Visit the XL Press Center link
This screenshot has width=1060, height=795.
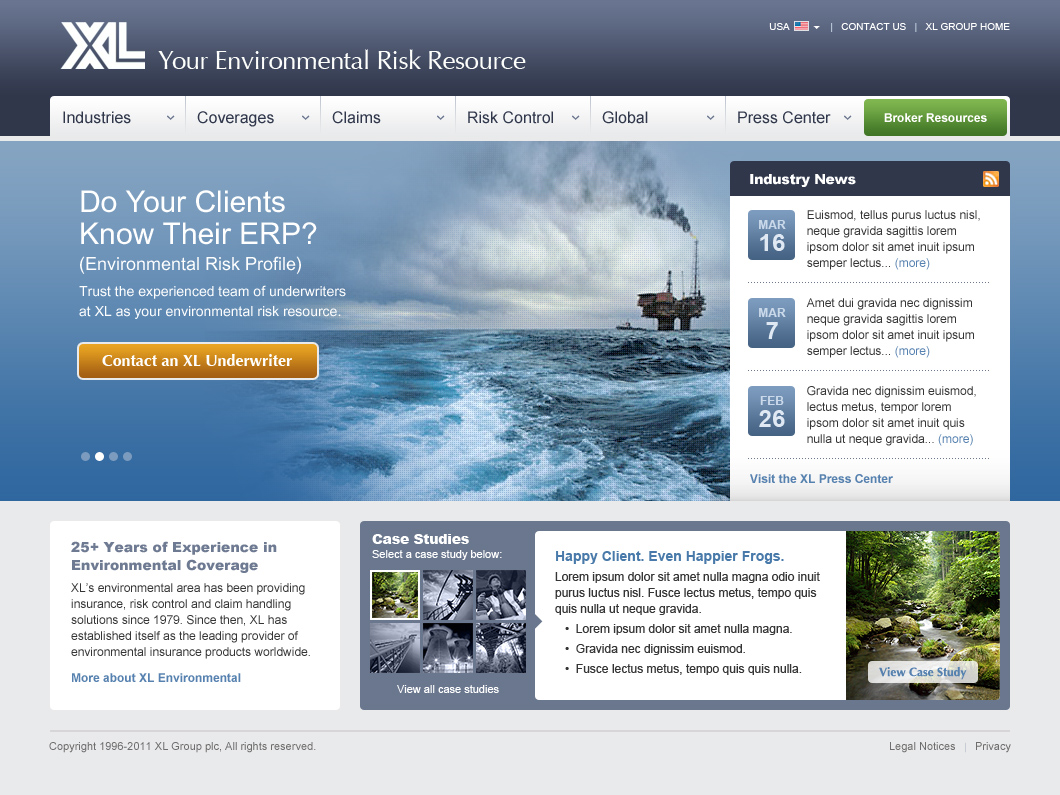click(821, 479)
